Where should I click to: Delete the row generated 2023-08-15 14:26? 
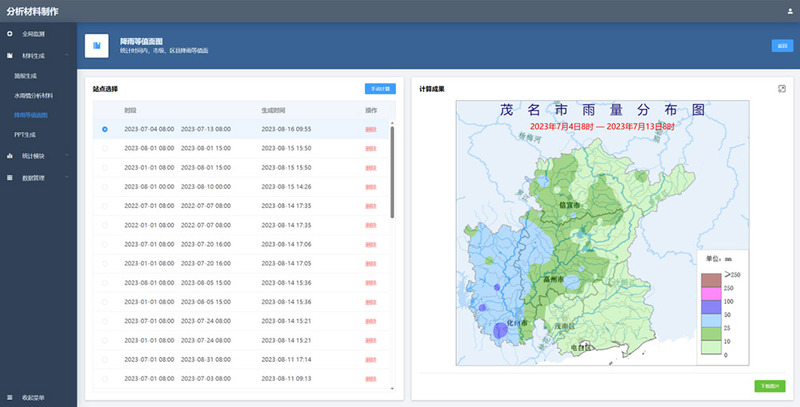pyautogui.click(x=371, y=187)
